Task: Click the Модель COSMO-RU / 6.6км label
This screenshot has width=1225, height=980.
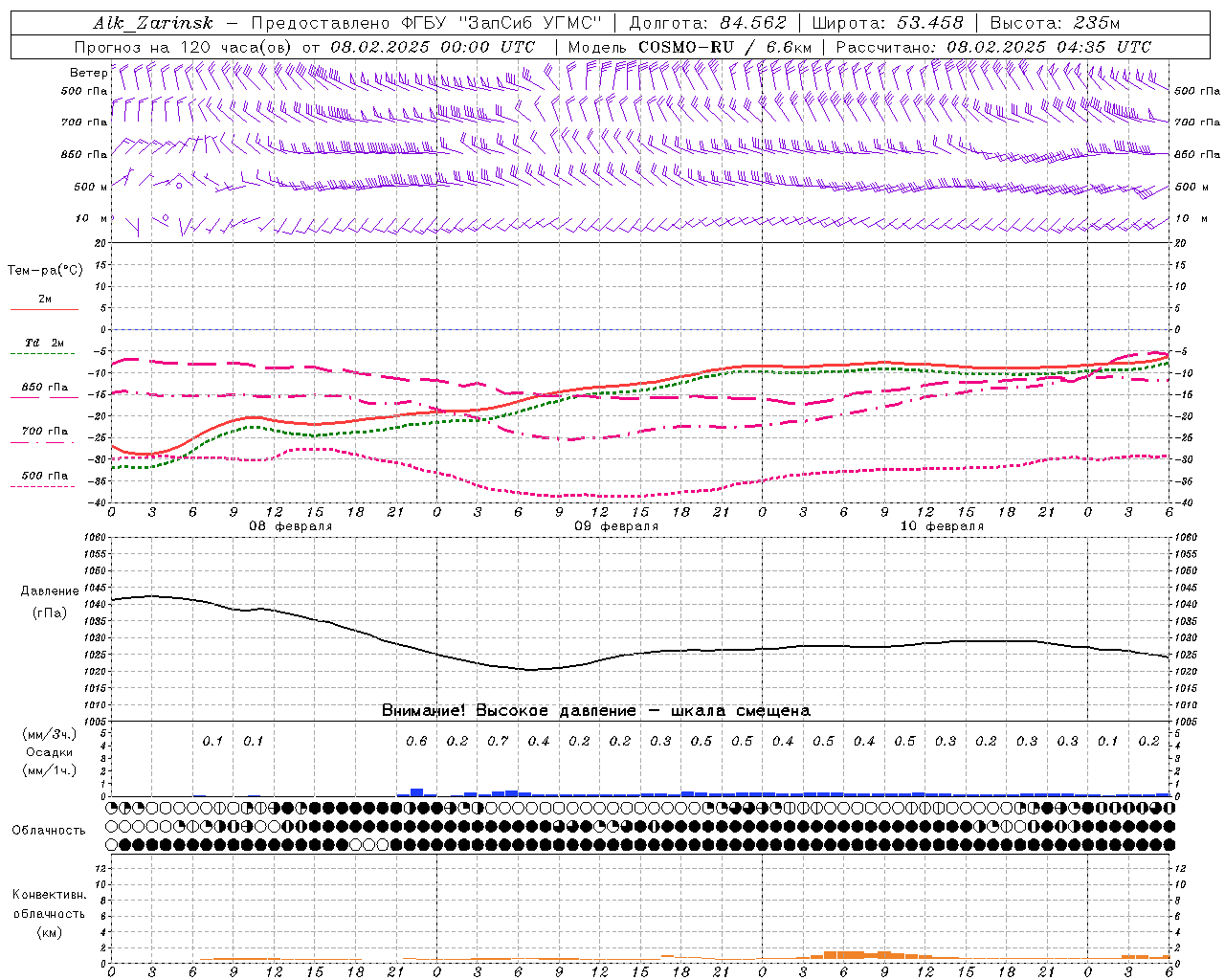Action: tap(690, 47)
